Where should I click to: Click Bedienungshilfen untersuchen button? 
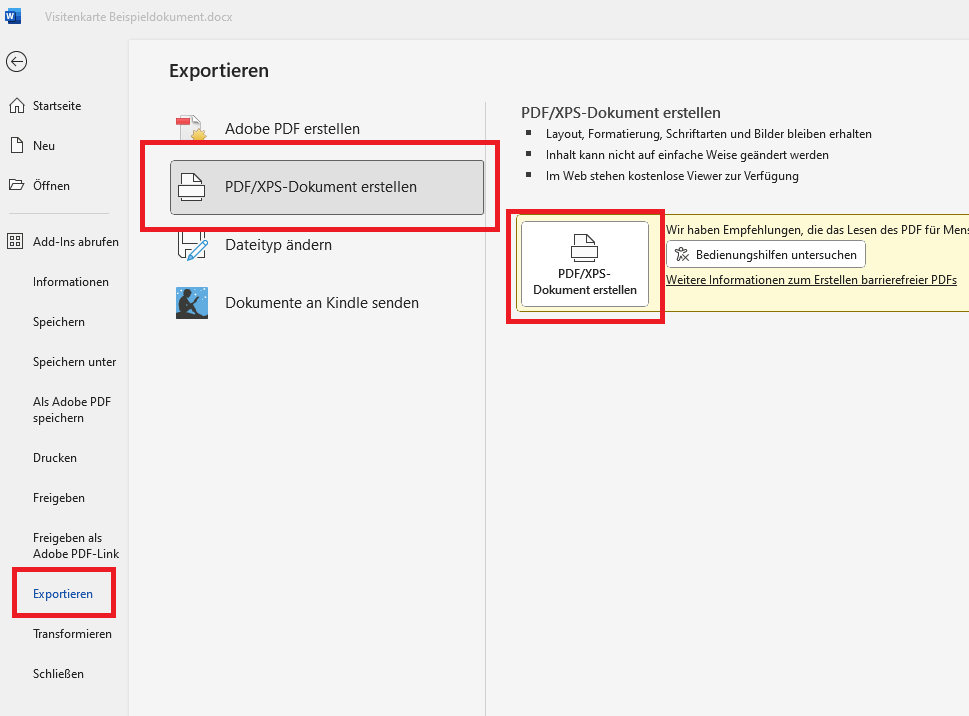click(765, 255)
